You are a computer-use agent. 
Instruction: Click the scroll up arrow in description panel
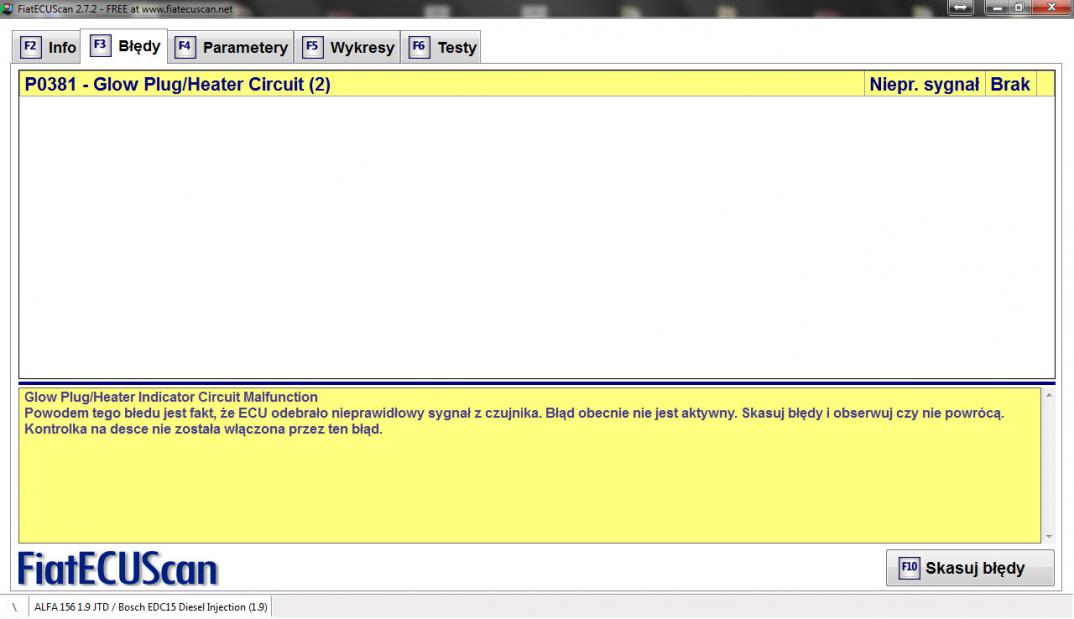pos(1048,396)
